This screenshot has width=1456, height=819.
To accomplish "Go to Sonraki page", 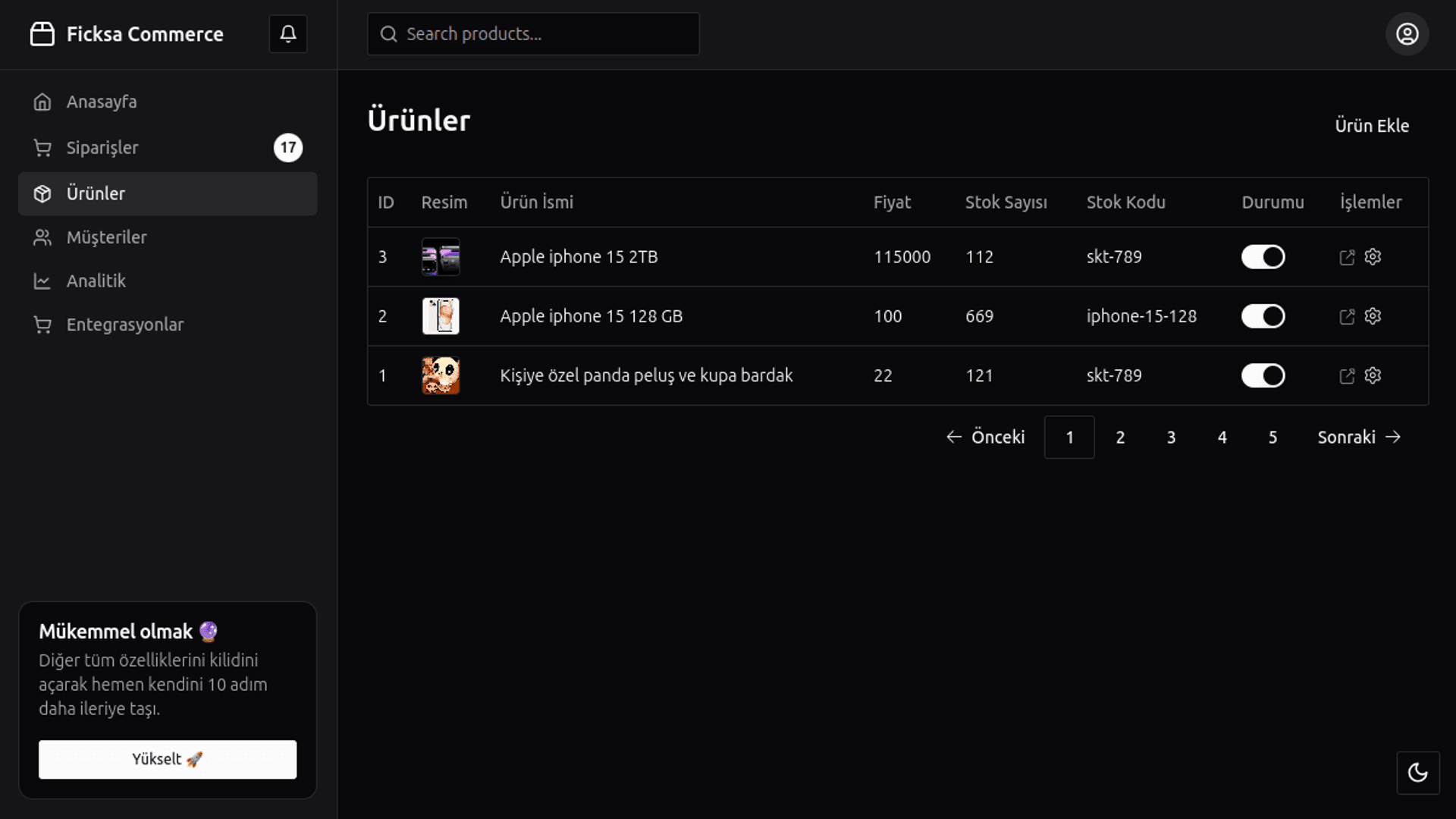I will coord(1358,438).
